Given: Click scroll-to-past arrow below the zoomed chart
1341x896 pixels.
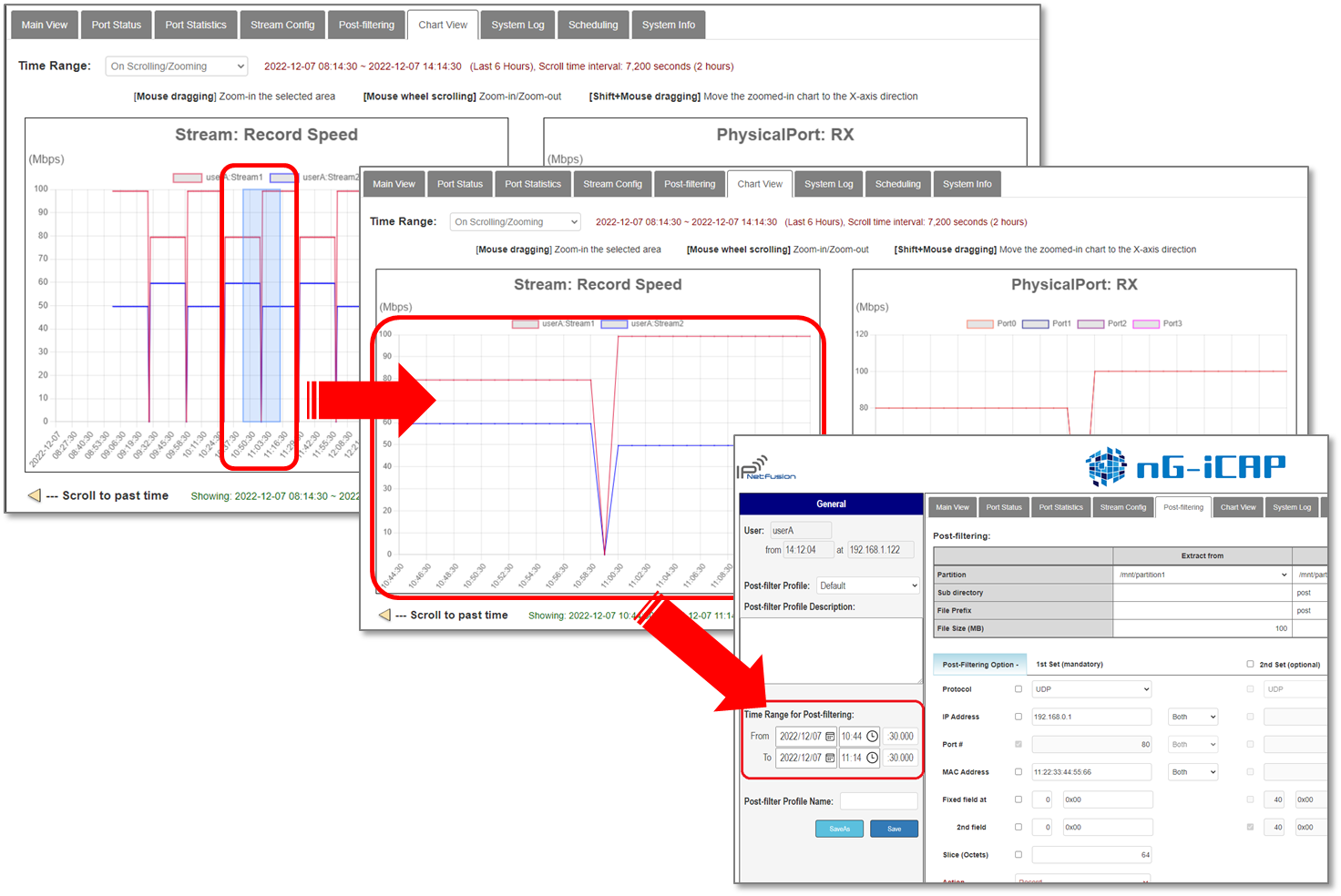Looking at the screenshot, I should 384,616.
